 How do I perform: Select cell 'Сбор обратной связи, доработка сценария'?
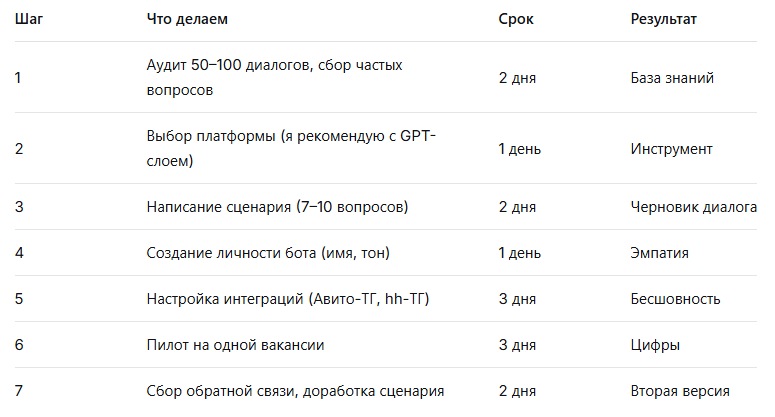point(295,391)
